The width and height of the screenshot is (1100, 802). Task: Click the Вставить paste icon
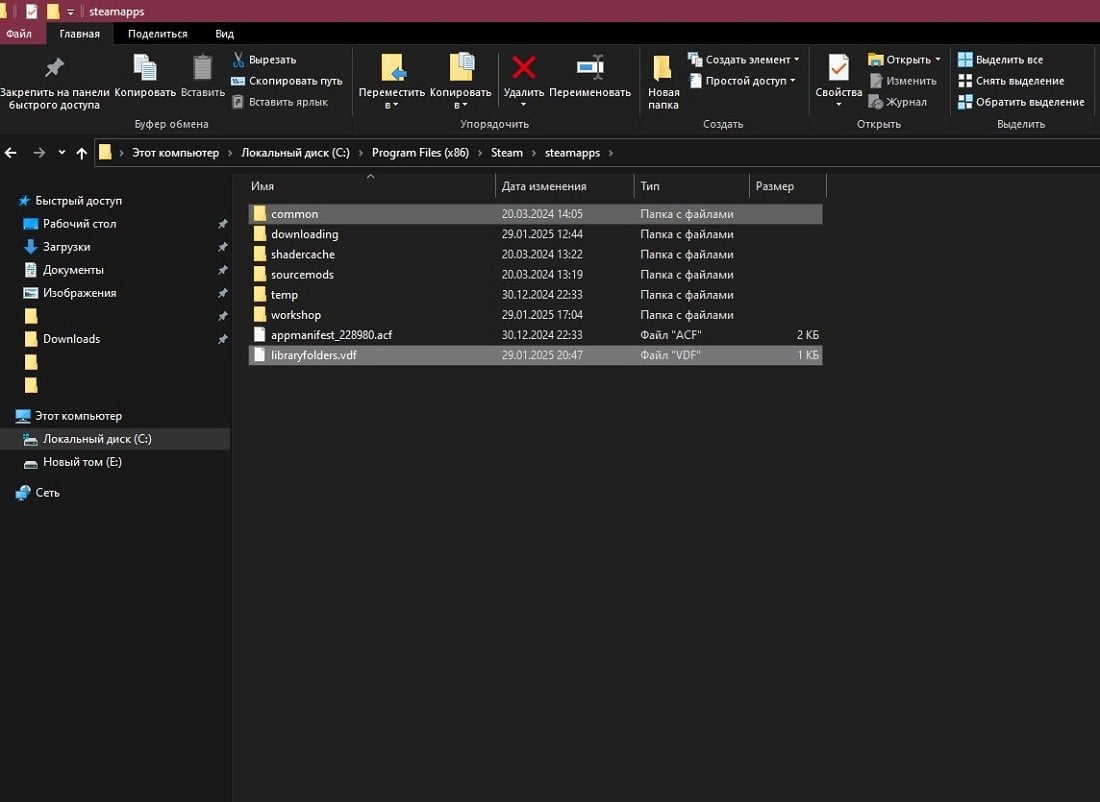[x=203, y=68]
